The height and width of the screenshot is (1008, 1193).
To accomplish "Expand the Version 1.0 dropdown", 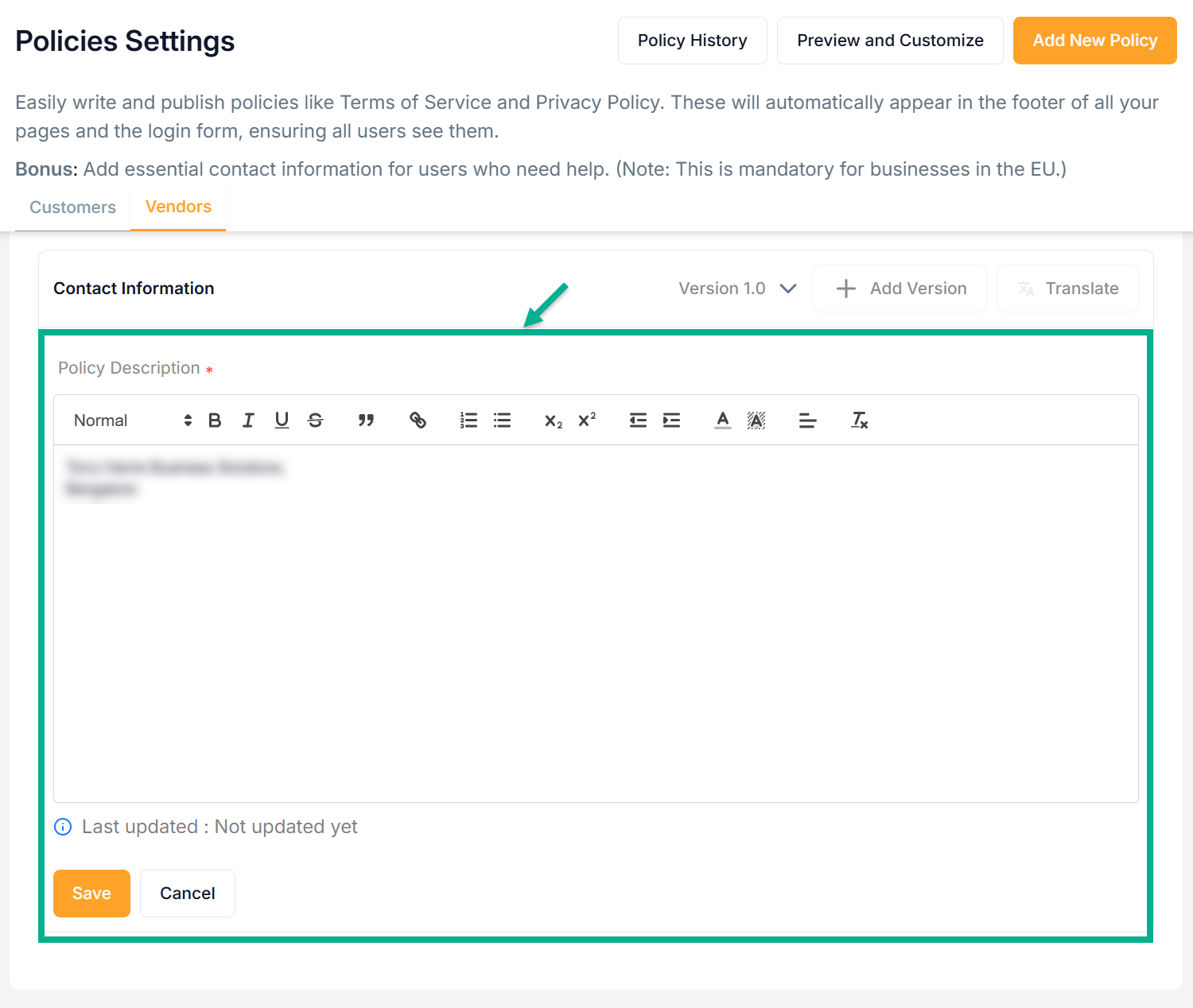I will point(737,289).
